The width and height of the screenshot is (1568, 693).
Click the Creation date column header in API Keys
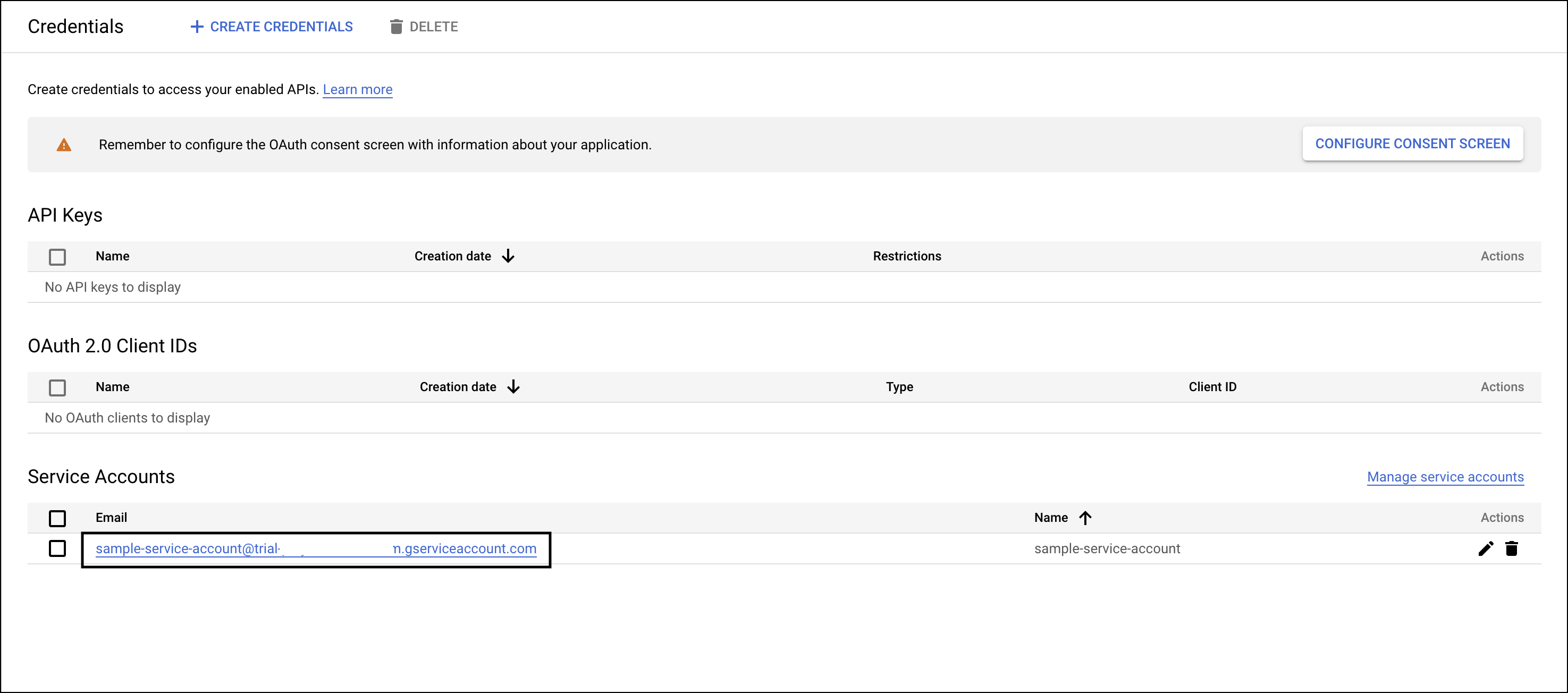click(452, 256)
